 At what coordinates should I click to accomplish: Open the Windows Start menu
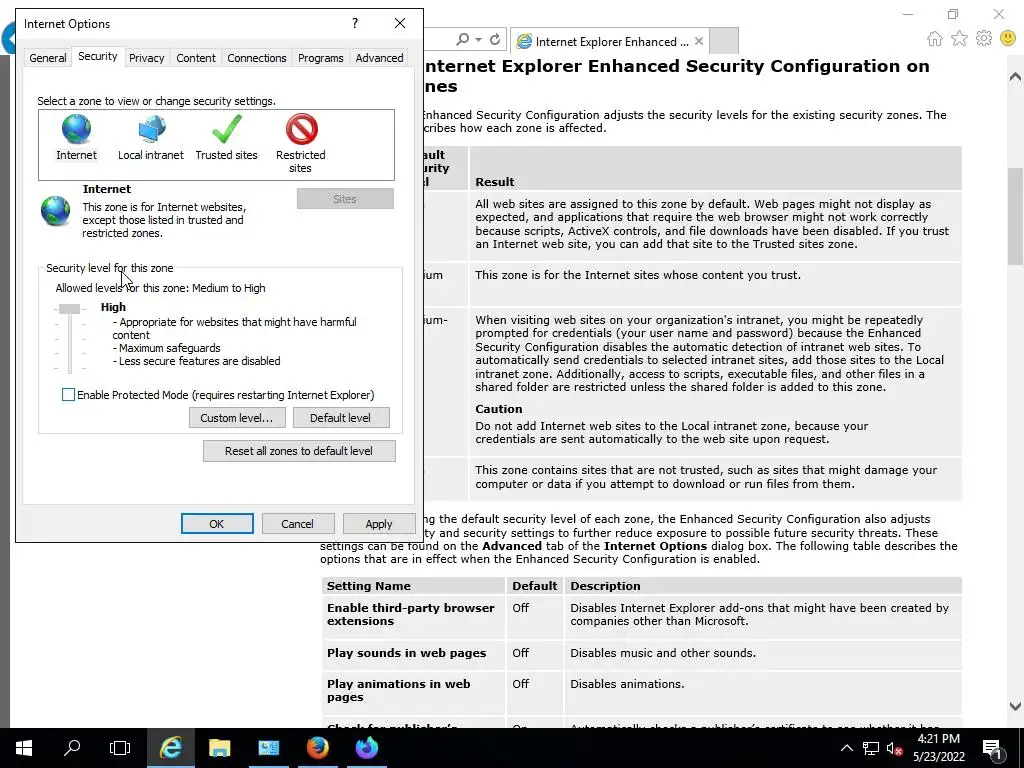click(x=24, y=748)
